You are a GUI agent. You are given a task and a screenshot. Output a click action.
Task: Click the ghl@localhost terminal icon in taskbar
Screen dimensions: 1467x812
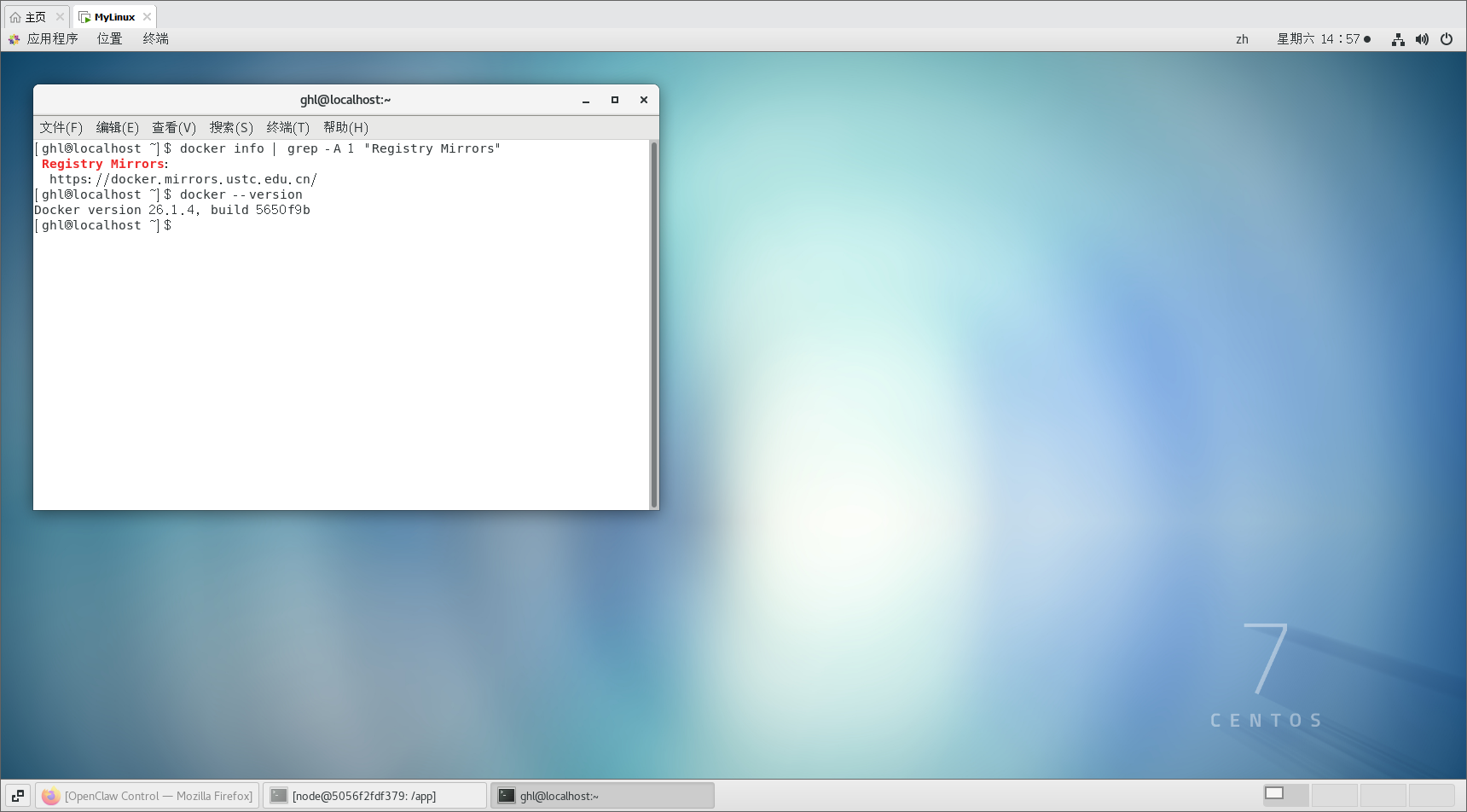coord(507,796)
